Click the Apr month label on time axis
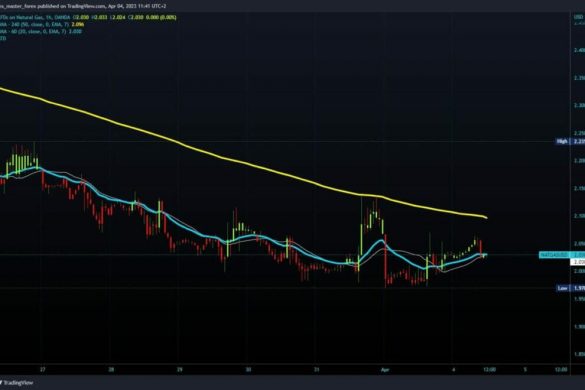This screenshot has width=585, height=390. pyautogui.click(x=385, y=370)
